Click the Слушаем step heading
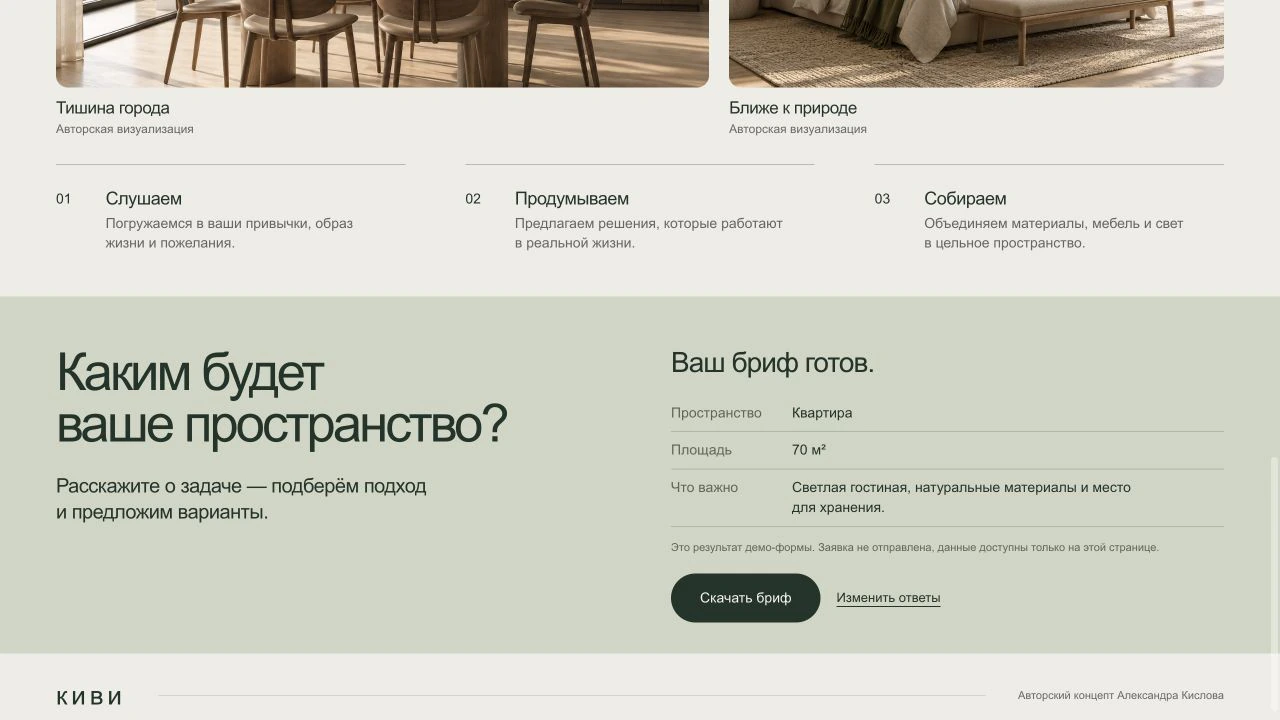Screen dimensions: 1280x720 click(144, 199)
